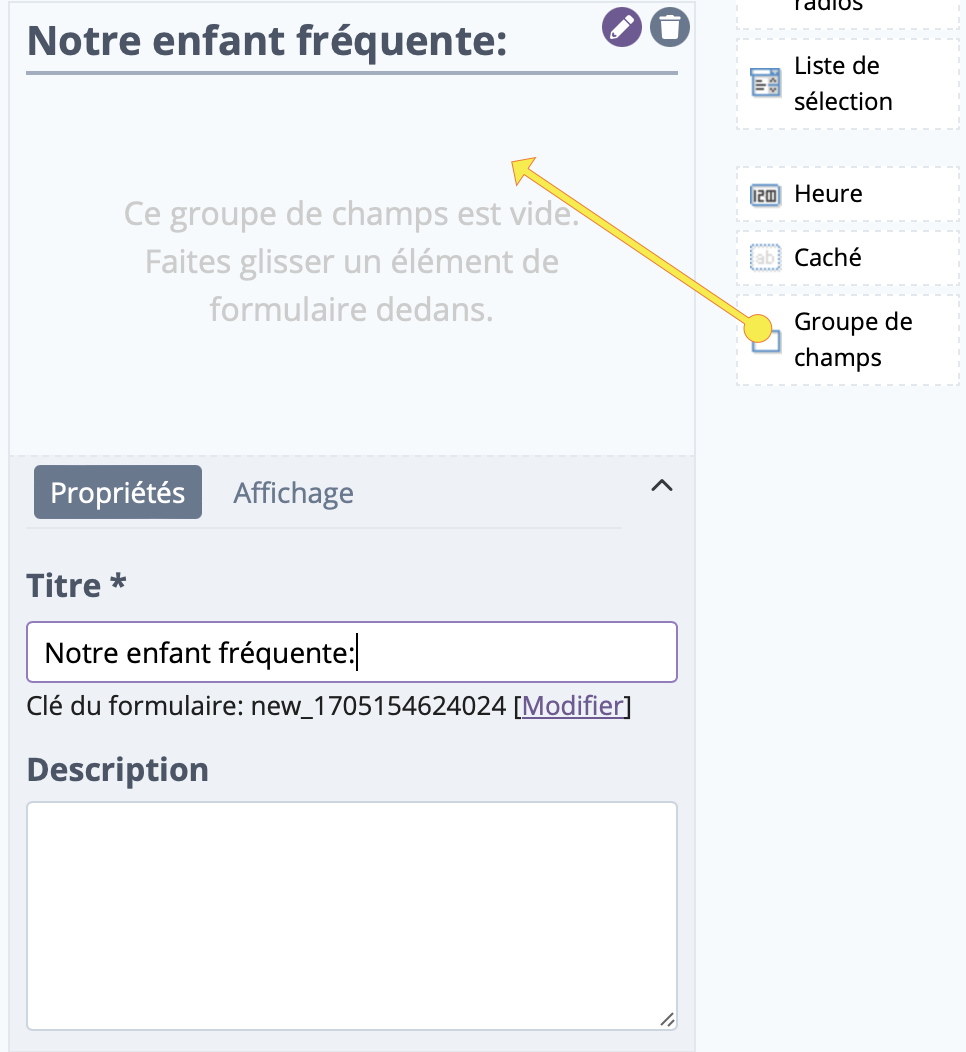The image size is (966, 1052).
Task: Collapse the properties panel with chevron
Action: coord(661,485)
